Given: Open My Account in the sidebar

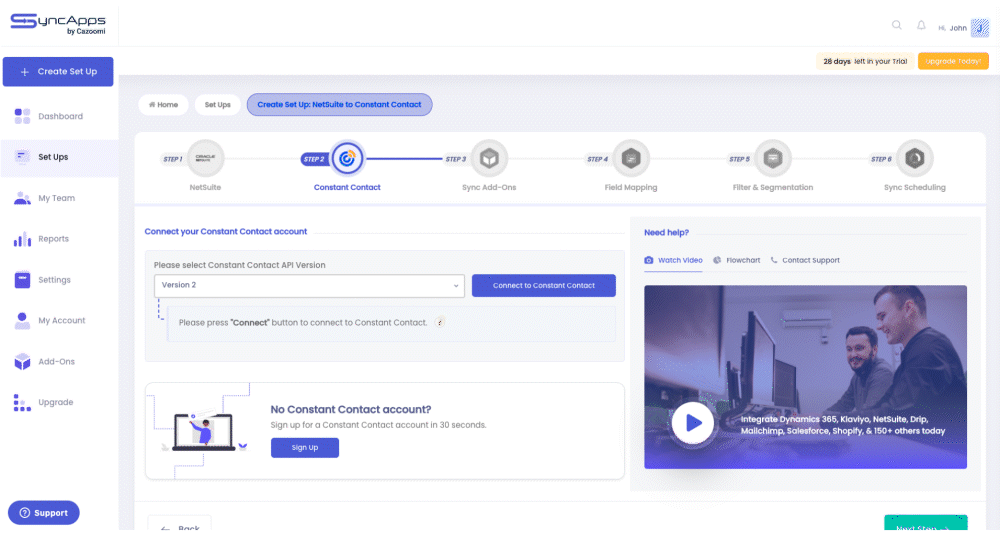Looking at the screenshot, I should coord(59,321).
